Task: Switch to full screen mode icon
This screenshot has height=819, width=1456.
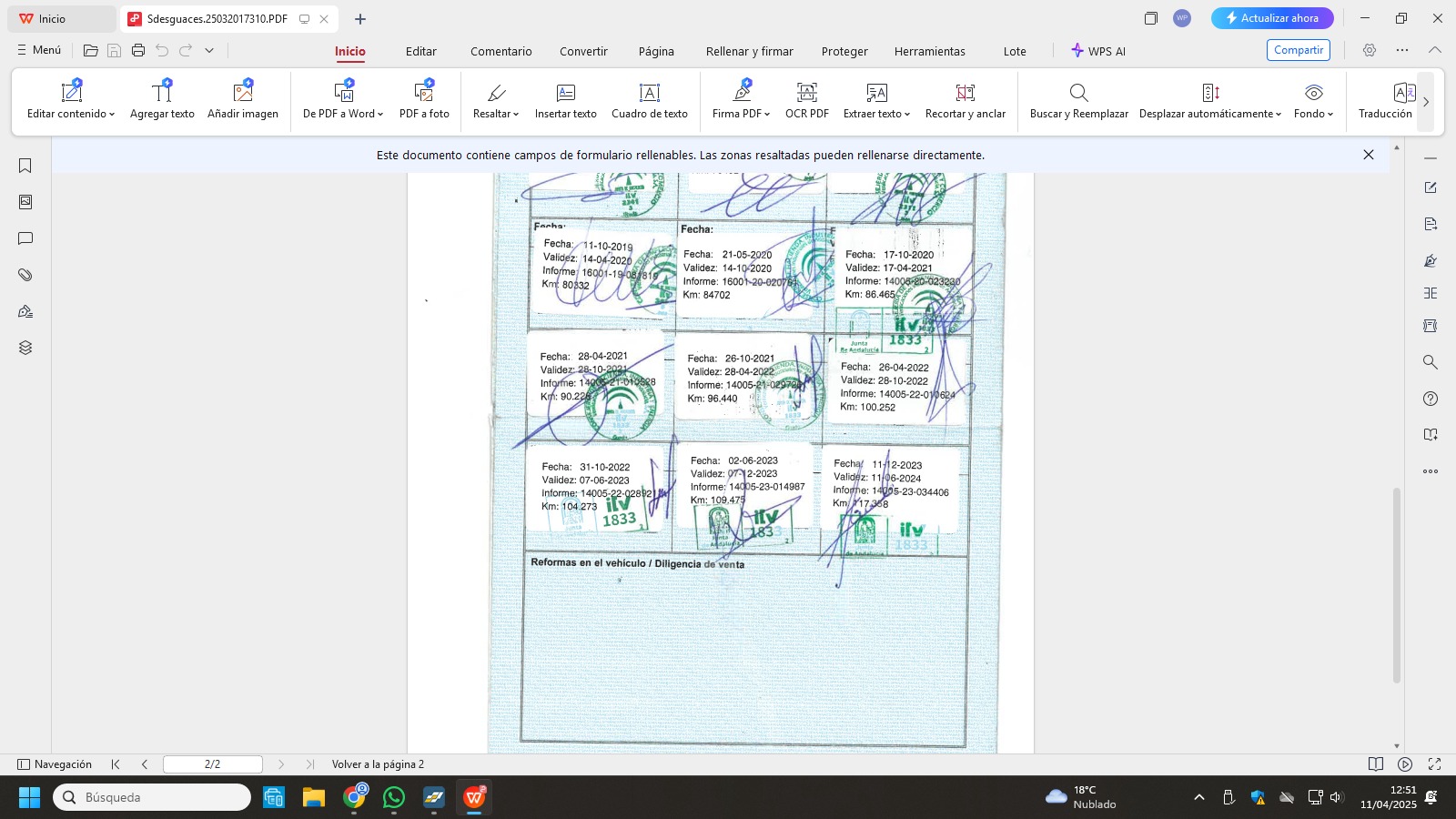Action: click(1435, 764)
